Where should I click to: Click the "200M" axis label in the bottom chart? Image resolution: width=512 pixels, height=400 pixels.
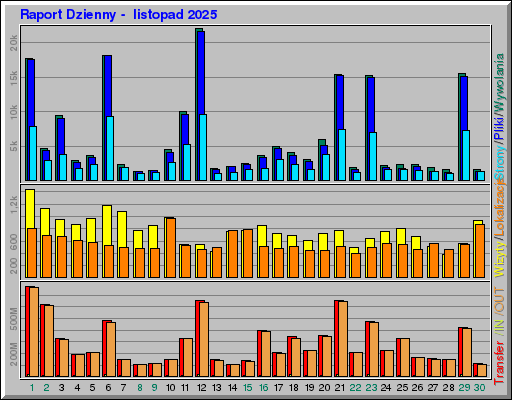(14, 354)
